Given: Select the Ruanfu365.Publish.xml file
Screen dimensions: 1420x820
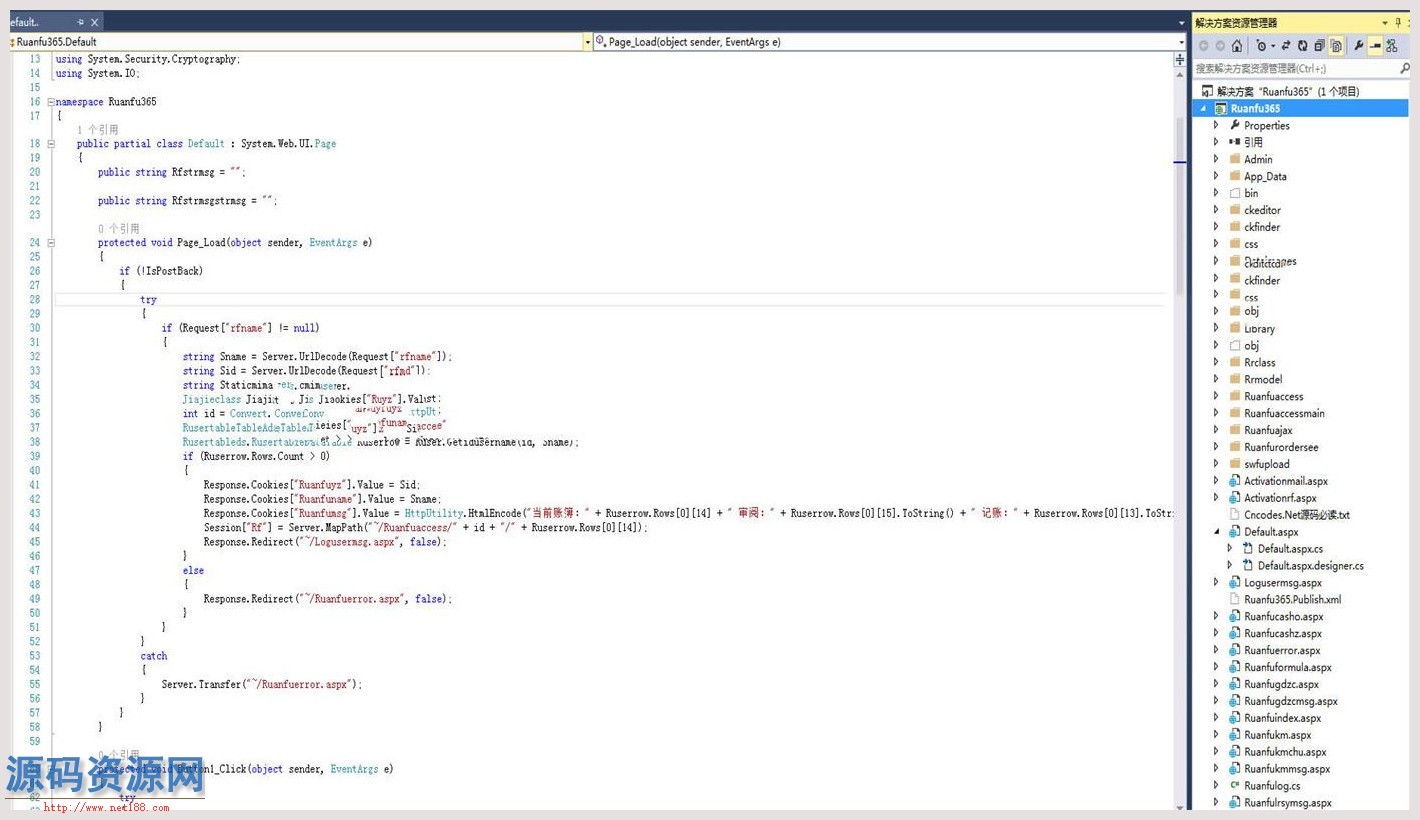Looking at the screenshot, I should 1292,599.
